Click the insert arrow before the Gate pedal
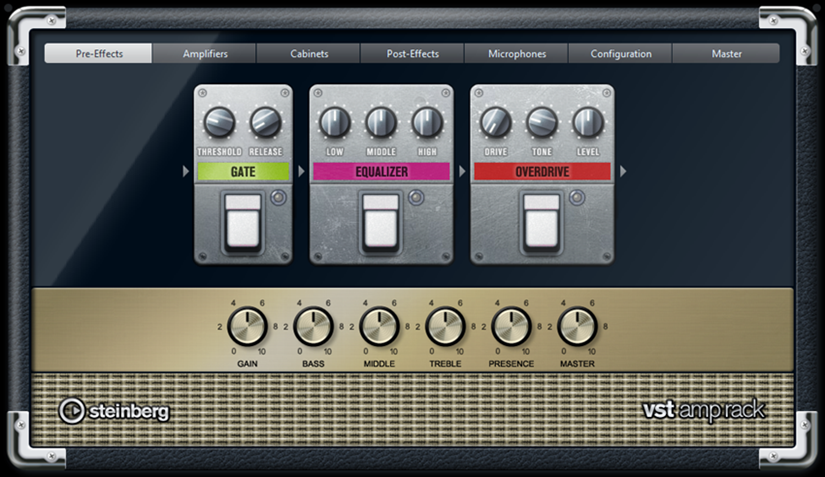This screenshot has height=477, width=825. [x=185, y=171]
